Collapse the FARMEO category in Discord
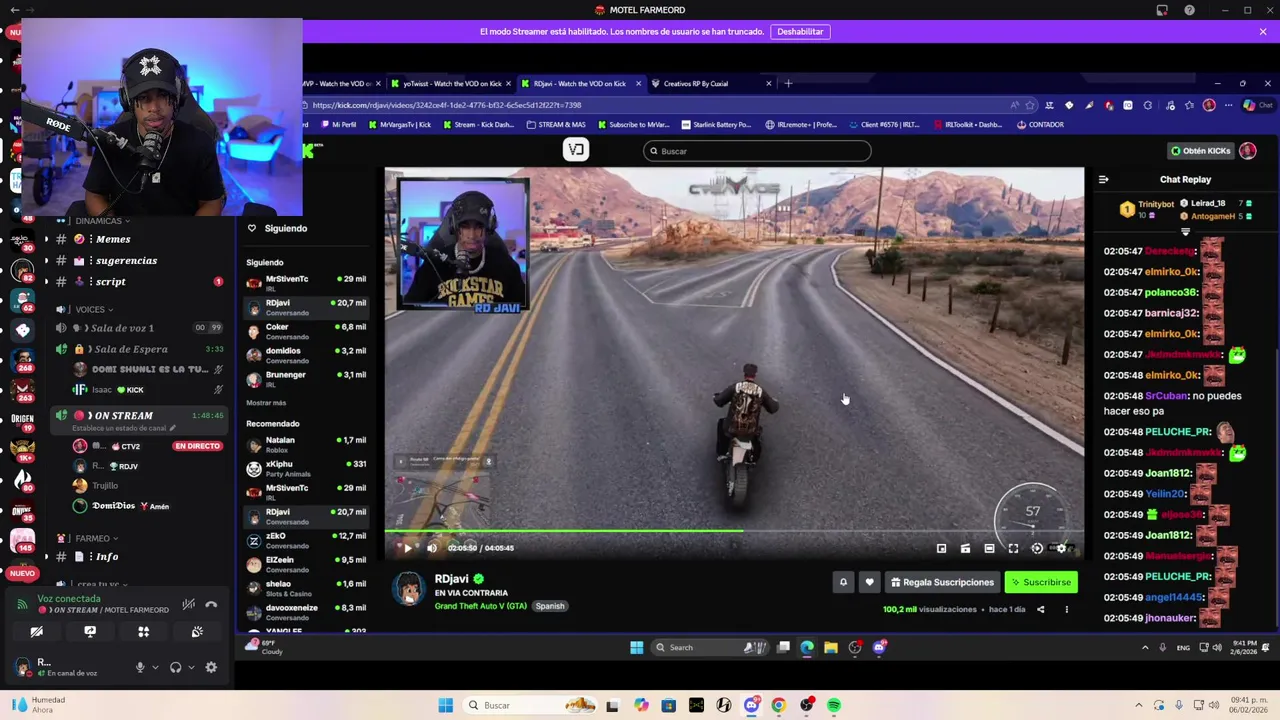The image size is (1280, 720). [87, 539]
